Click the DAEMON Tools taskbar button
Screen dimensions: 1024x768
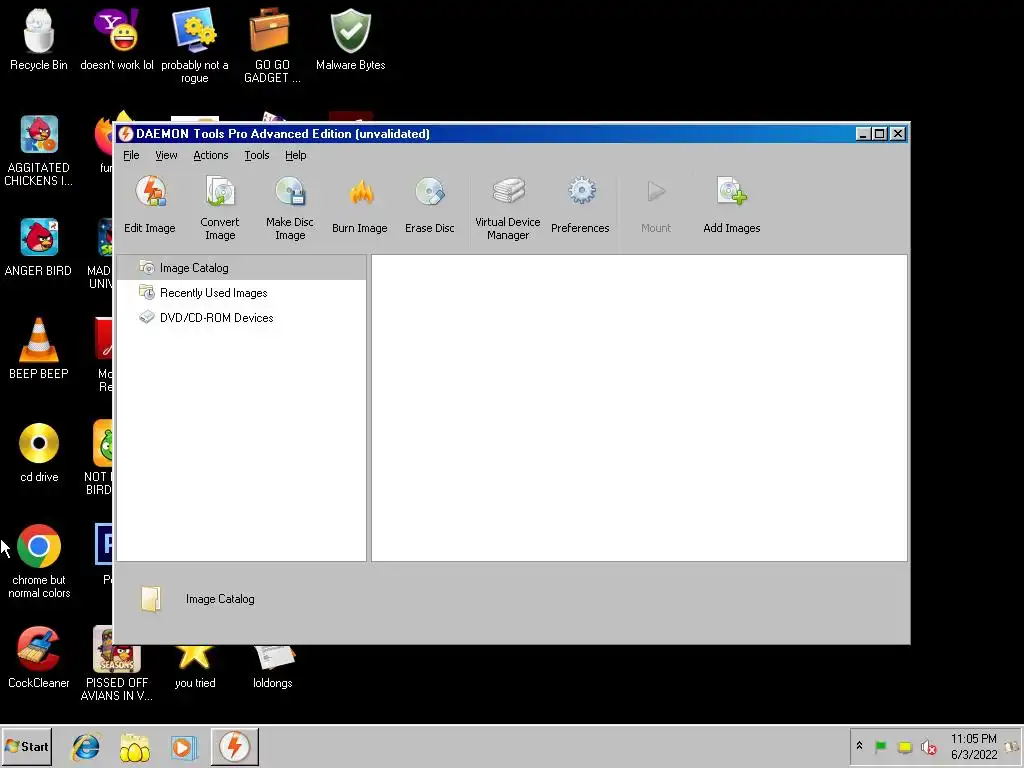(235, 746)
